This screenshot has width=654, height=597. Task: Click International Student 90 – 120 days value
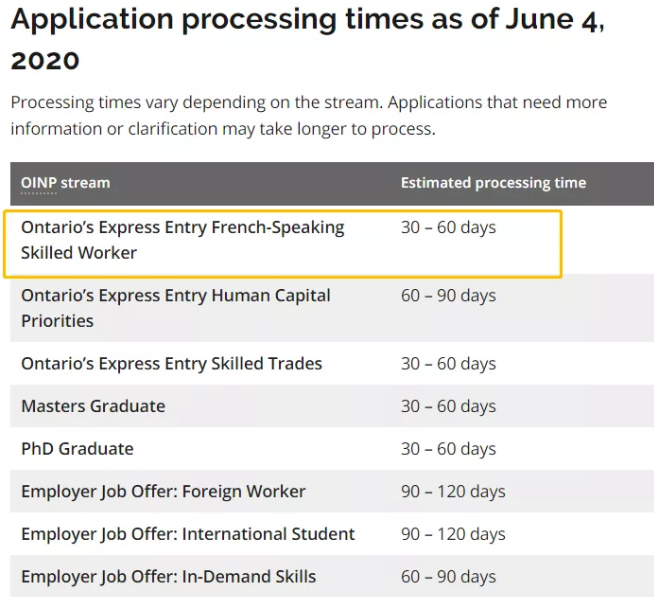(453, 534)
